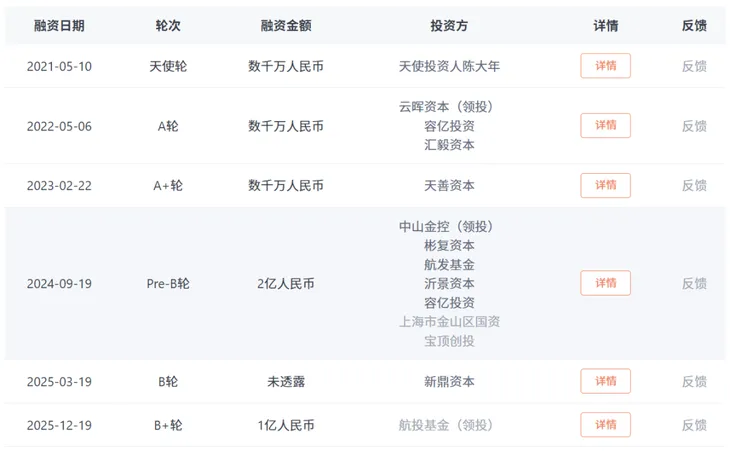Click 详情 for the B+轮 round
Viewport: 730px width, 451px height.
point(605,425)
